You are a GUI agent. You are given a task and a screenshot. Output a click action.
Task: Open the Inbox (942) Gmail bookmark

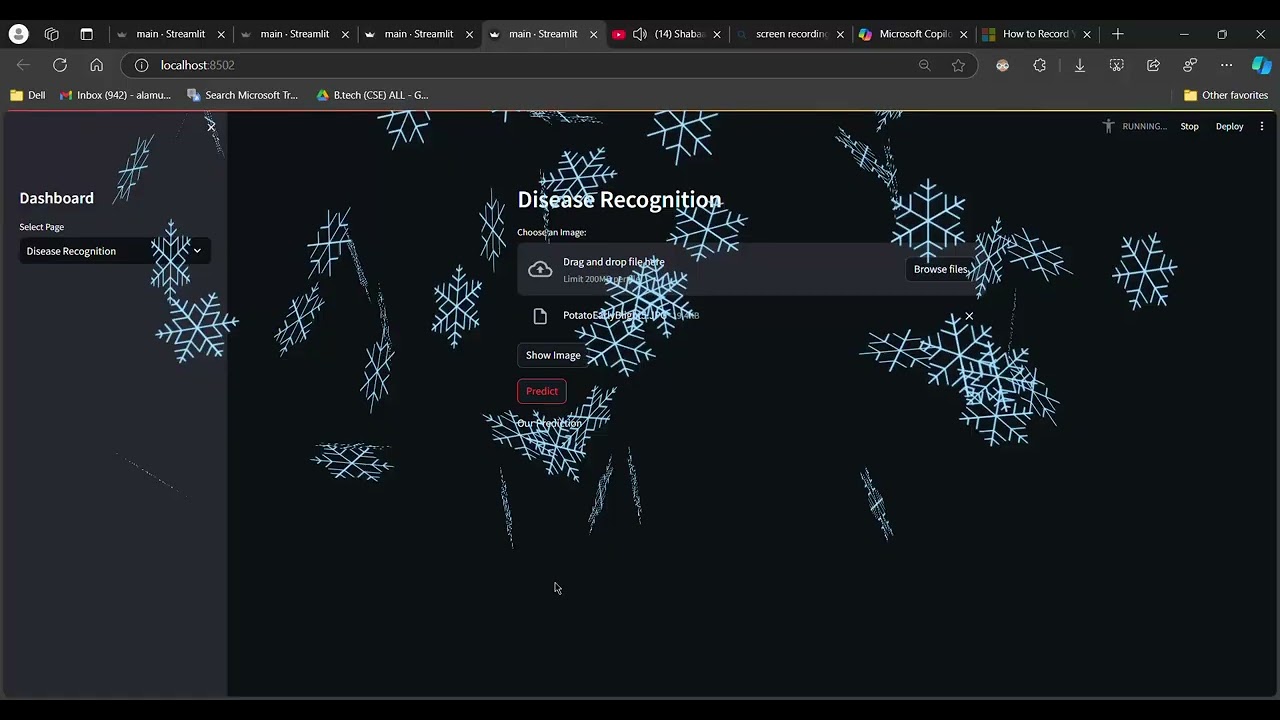click(x=115, y=95)
